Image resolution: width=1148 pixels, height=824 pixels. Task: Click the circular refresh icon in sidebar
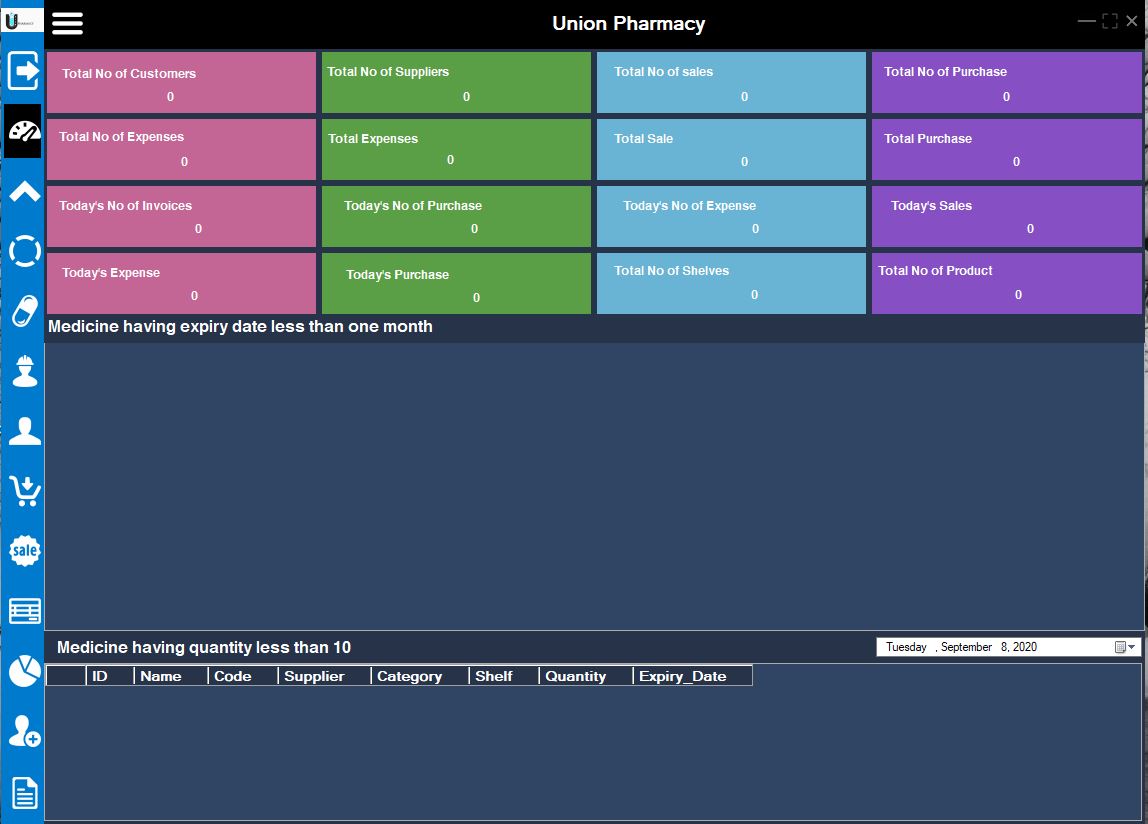pyautogui.click(x=24, y=251)
